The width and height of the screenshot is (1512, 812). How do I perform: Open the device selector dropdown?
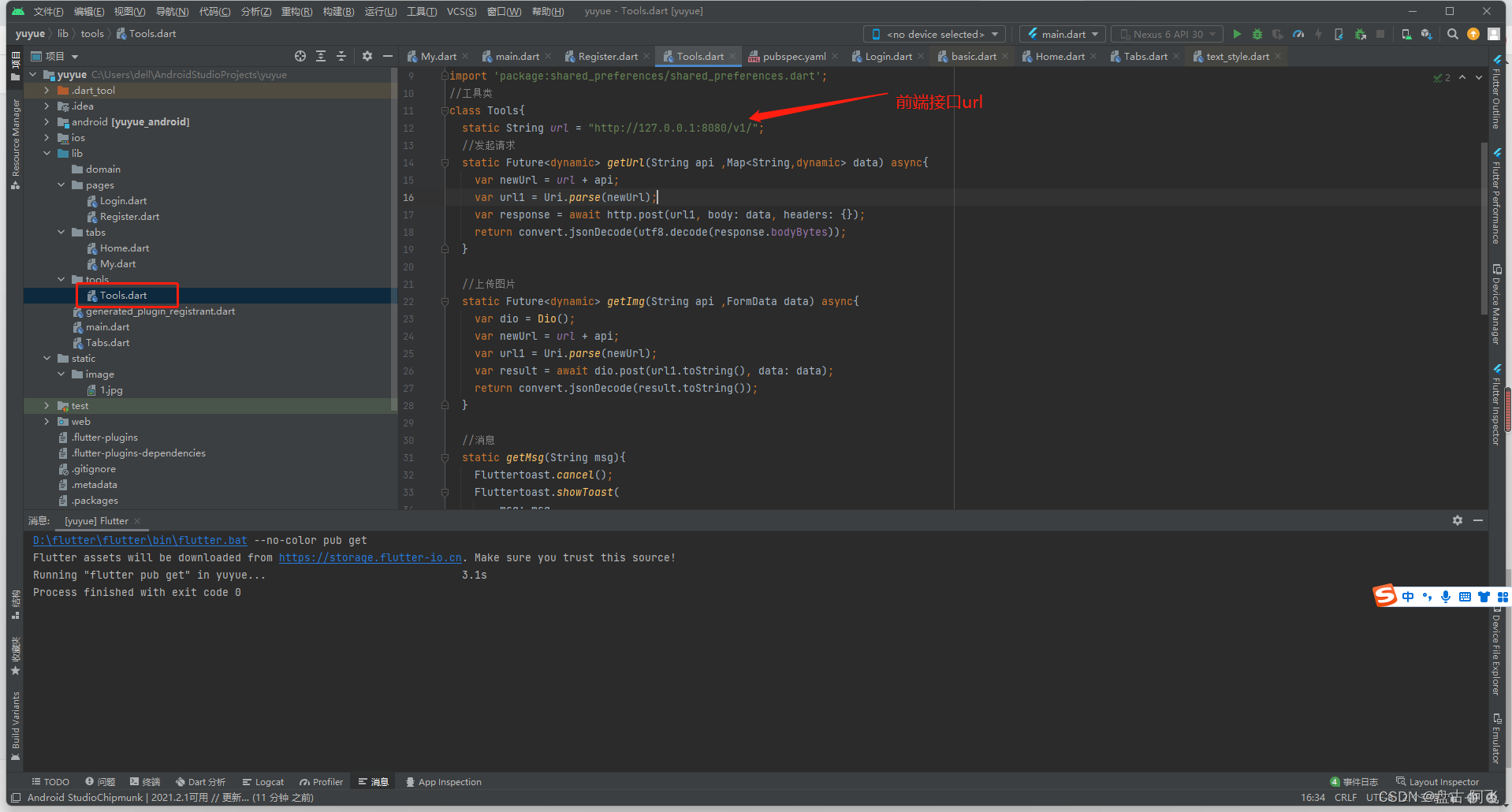coord(933,34)
